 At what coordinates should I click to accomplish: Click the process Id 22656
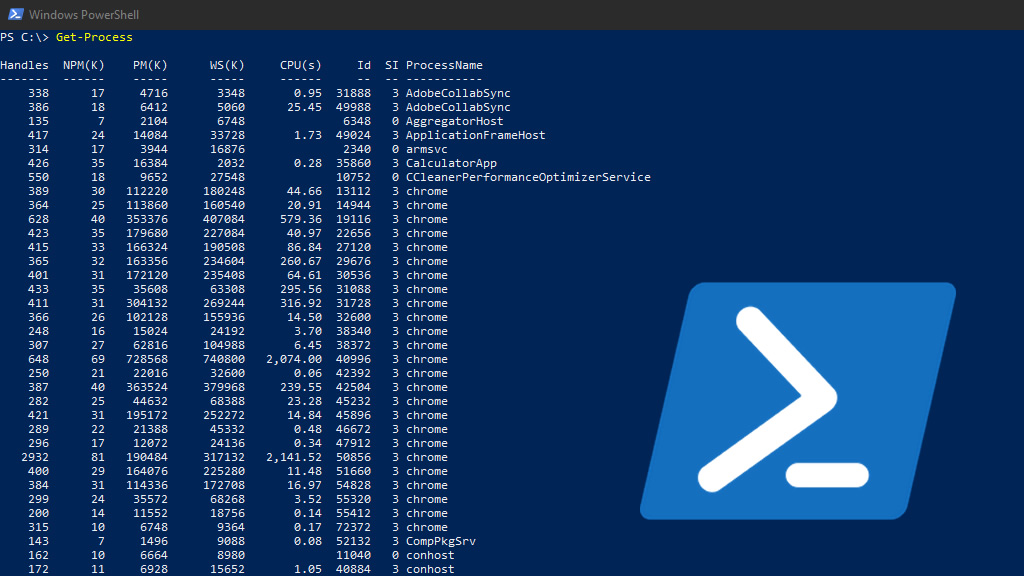click(353, 233)
